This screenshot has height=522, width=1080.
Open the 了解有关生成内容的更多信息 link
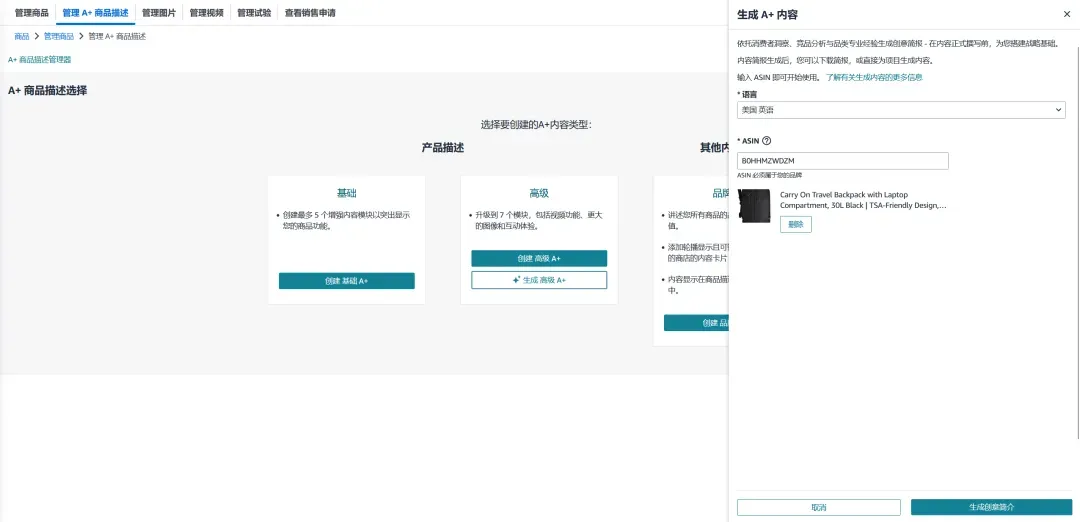coord(874,77)
